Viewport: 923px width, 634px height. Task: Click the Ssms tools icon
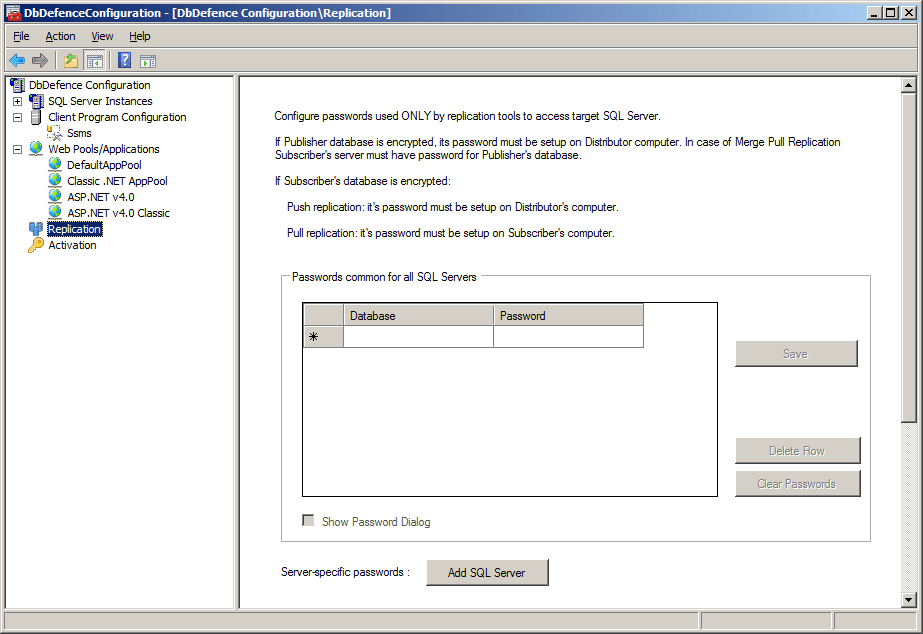click(x=55, y=133)
